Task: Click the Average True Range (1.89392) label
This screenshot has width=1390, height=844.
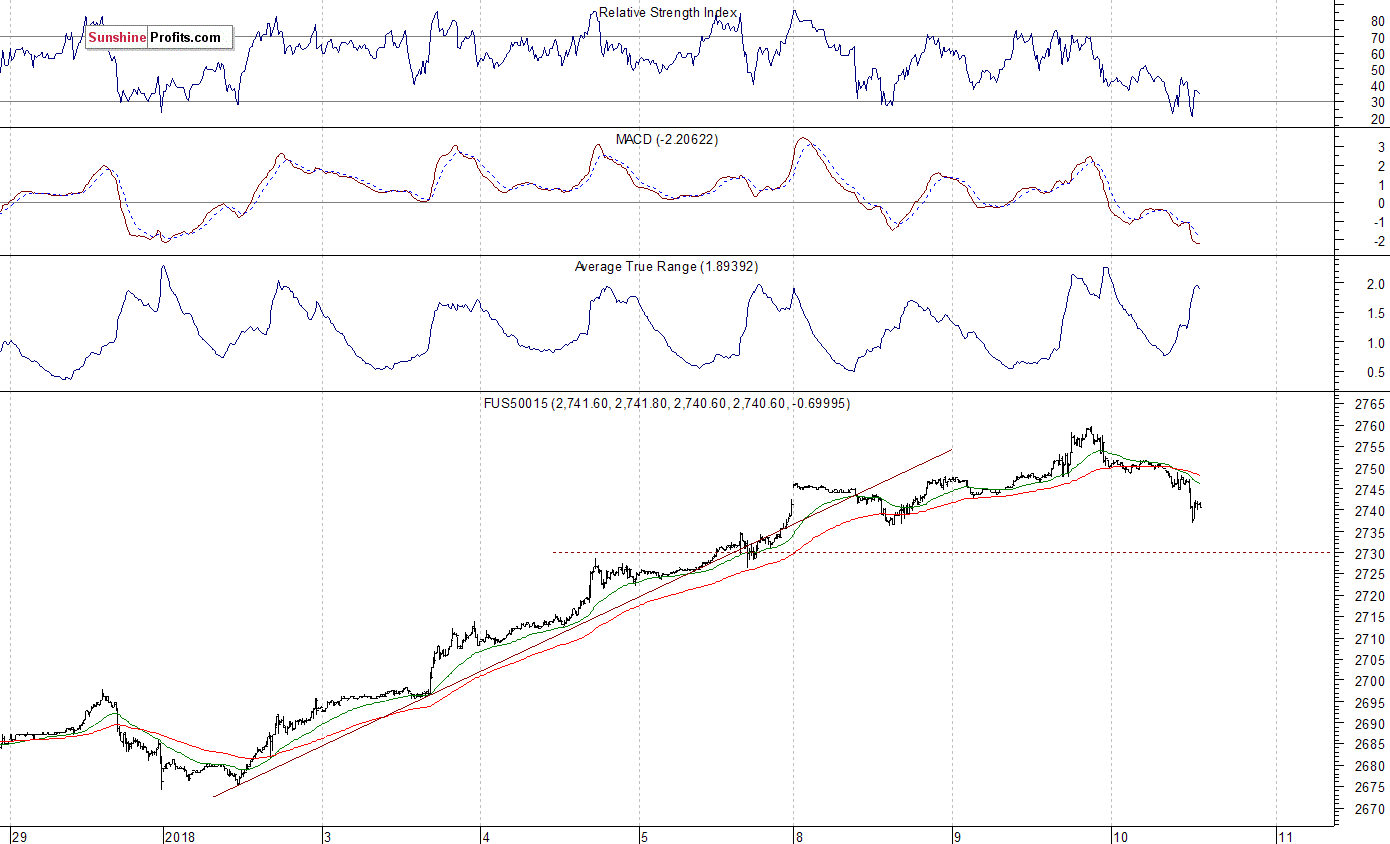Action: [x=667, y=267]
